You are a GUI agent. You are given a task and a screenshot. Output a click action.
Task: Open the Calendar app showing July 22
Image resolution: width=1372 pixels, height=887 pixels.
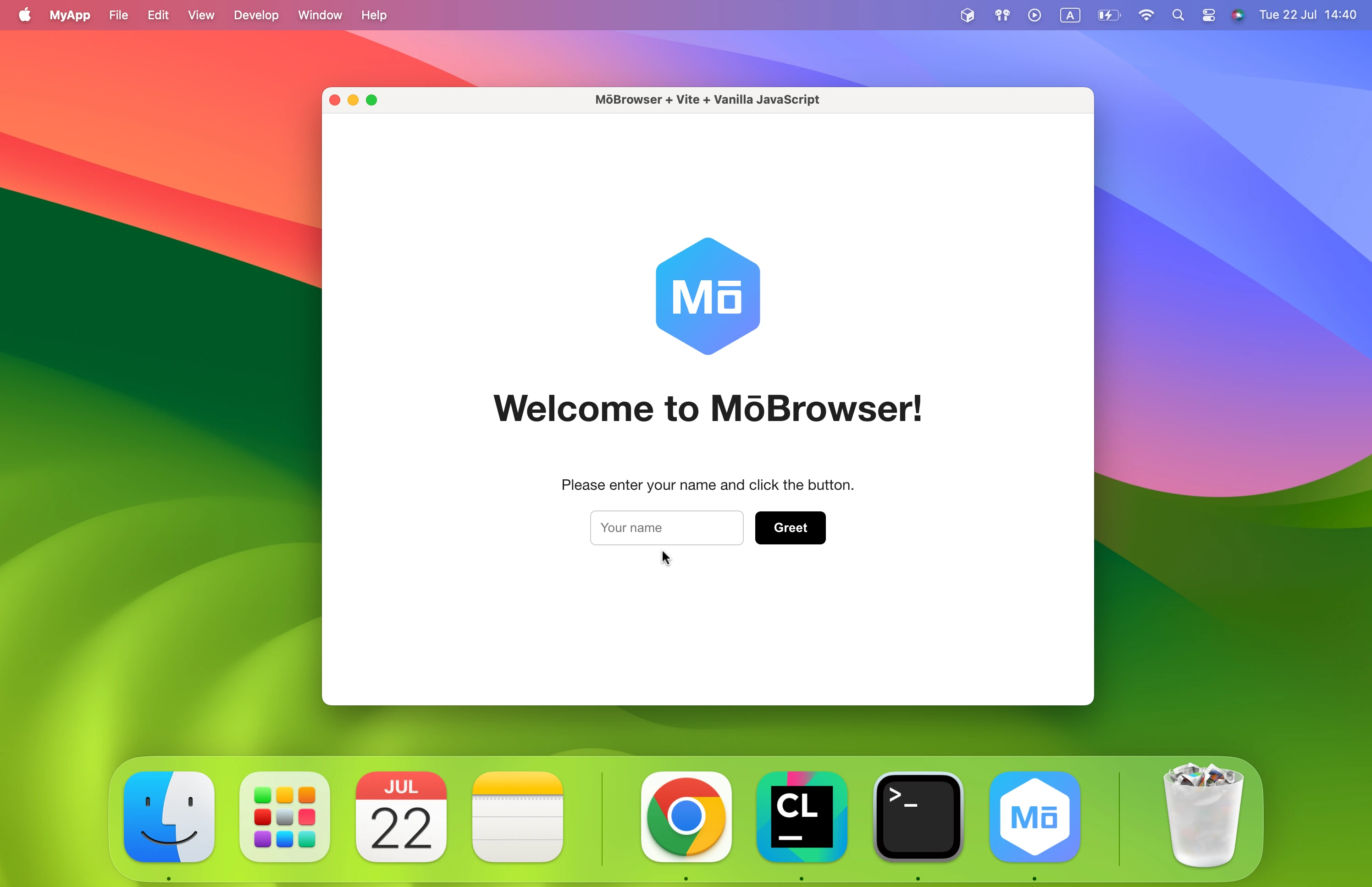(x=400, y=818)
